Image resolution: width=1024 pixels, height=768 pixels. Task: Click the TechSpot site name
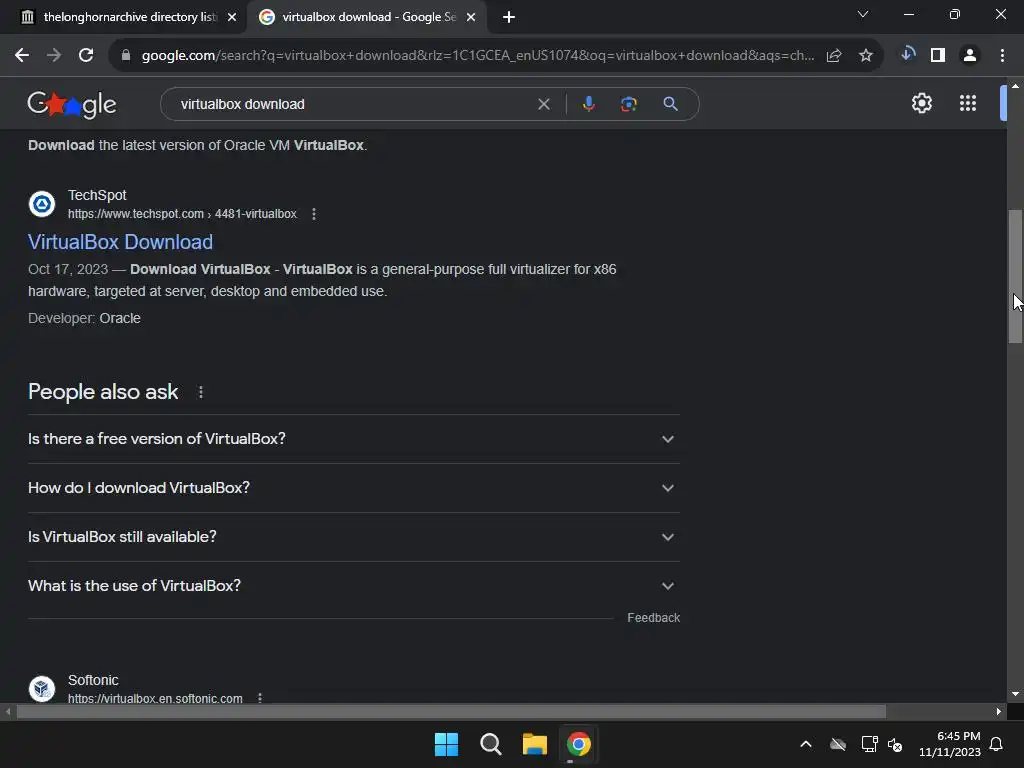[97, 195]
